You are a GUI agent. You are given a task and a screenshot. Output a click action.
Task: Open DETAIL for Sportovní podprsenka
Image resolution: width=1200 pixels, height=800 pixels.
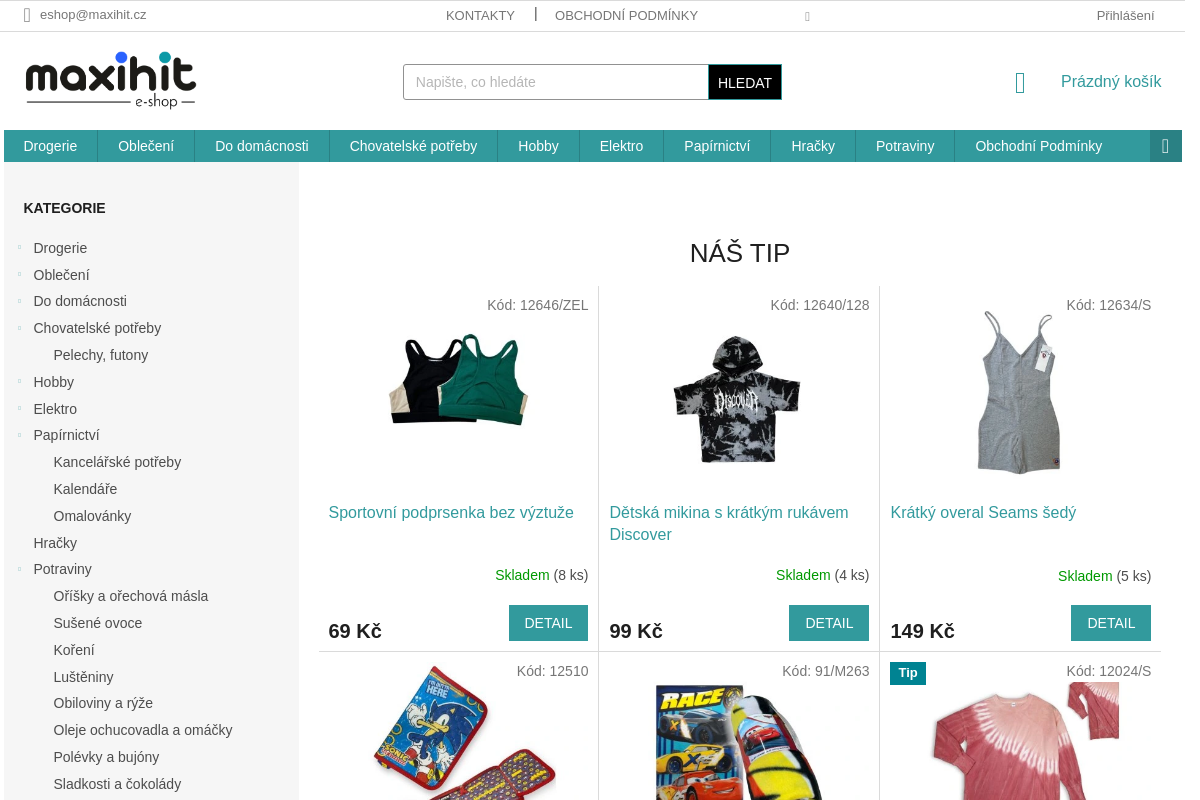point(548,623)
